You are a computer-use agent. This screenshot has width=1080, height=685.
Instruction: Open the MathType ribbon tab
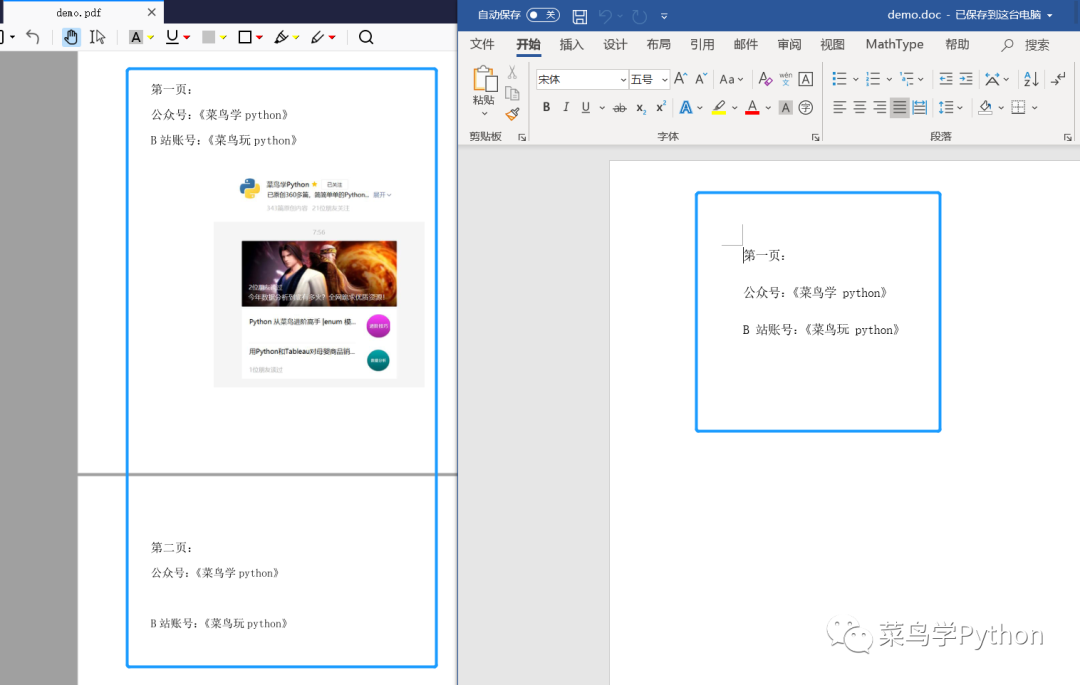click(x=894, y=45)
